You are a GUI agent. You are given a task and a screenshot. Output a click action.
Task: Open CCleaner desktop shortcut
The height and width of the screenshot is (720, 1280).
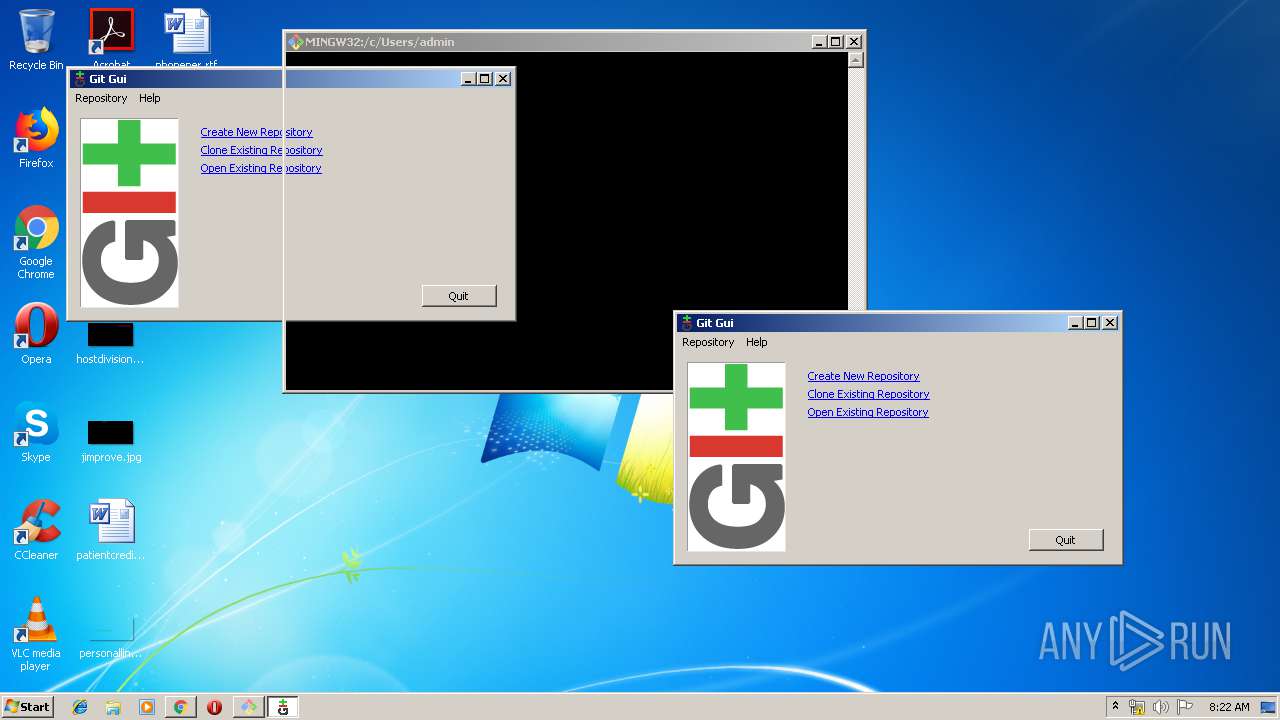pyautogui.click(x=36, y=530)
